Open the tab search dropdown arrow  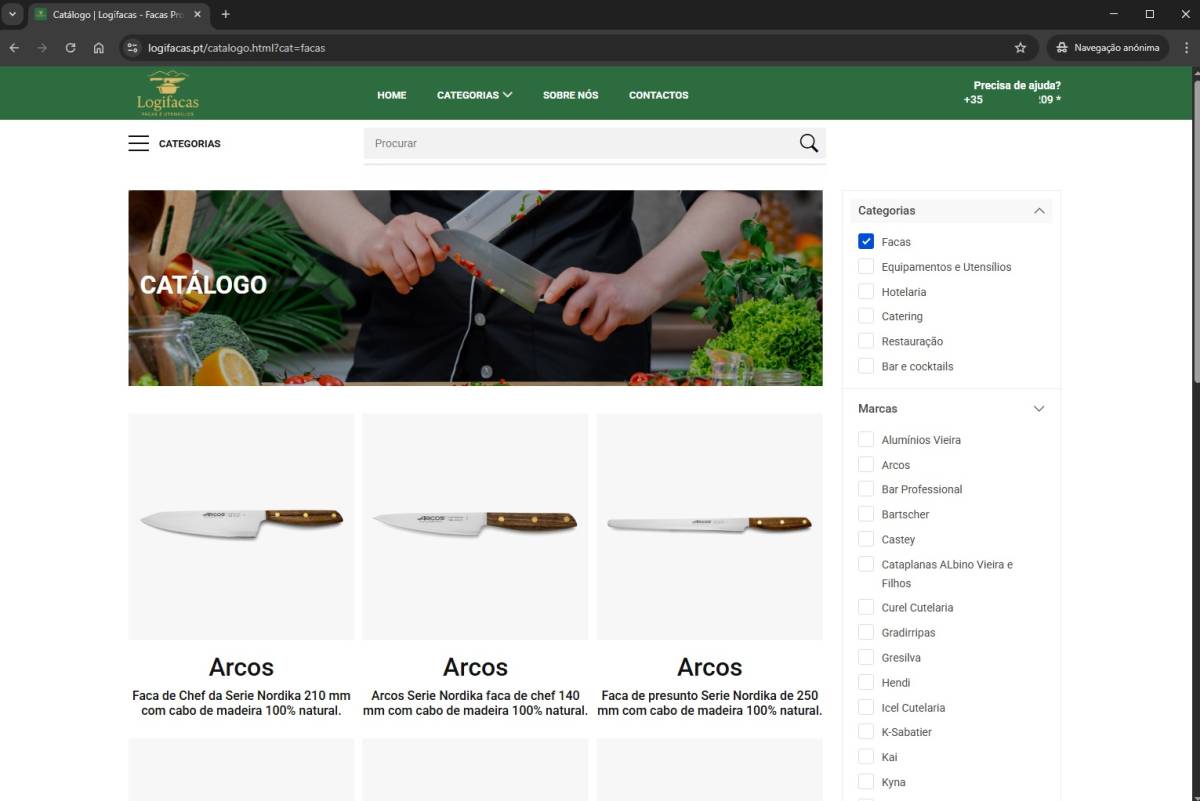[x=12, y=14]
